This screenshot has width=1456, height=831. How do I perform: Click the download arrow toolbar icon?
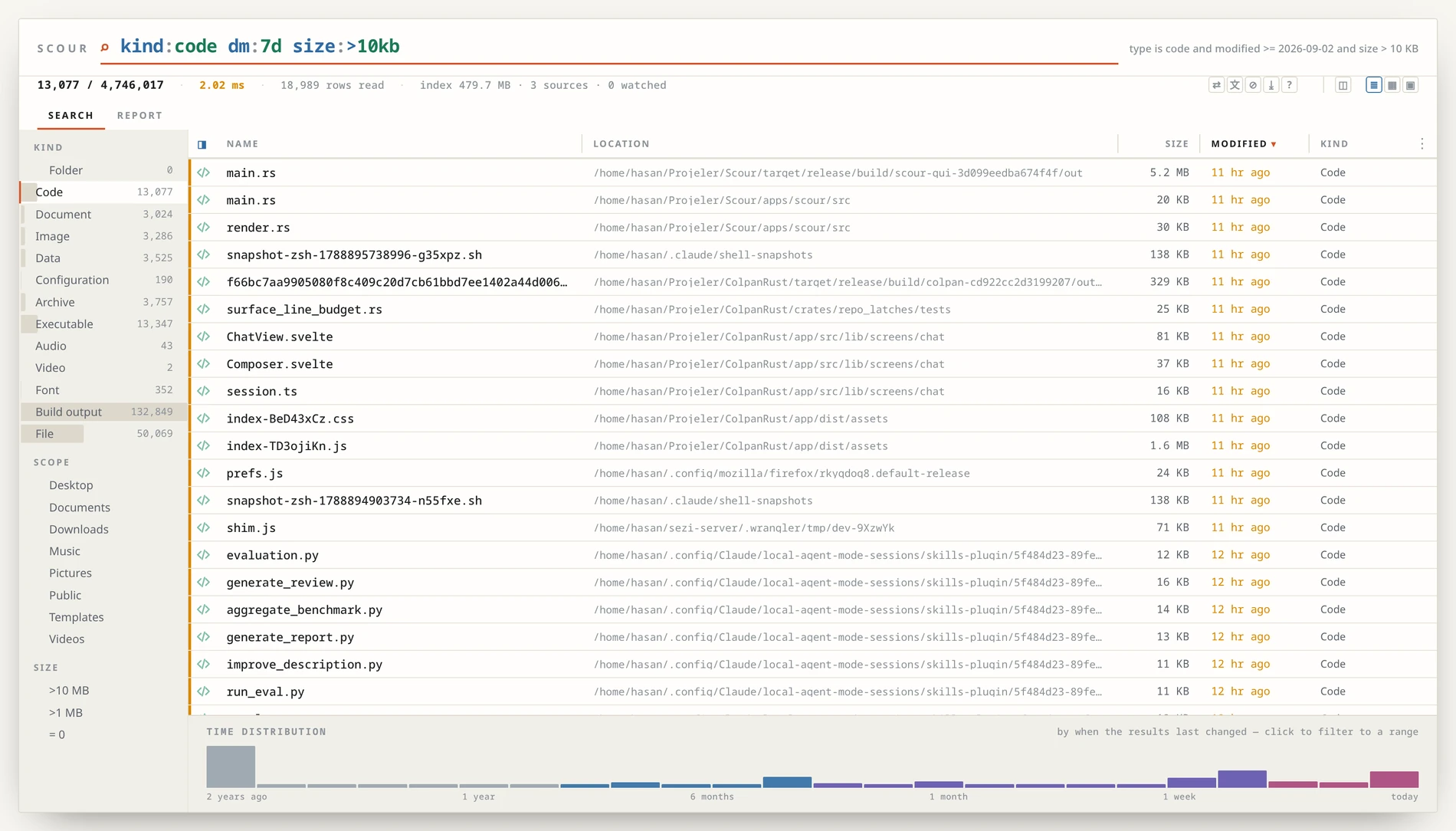click(1271, 85)
